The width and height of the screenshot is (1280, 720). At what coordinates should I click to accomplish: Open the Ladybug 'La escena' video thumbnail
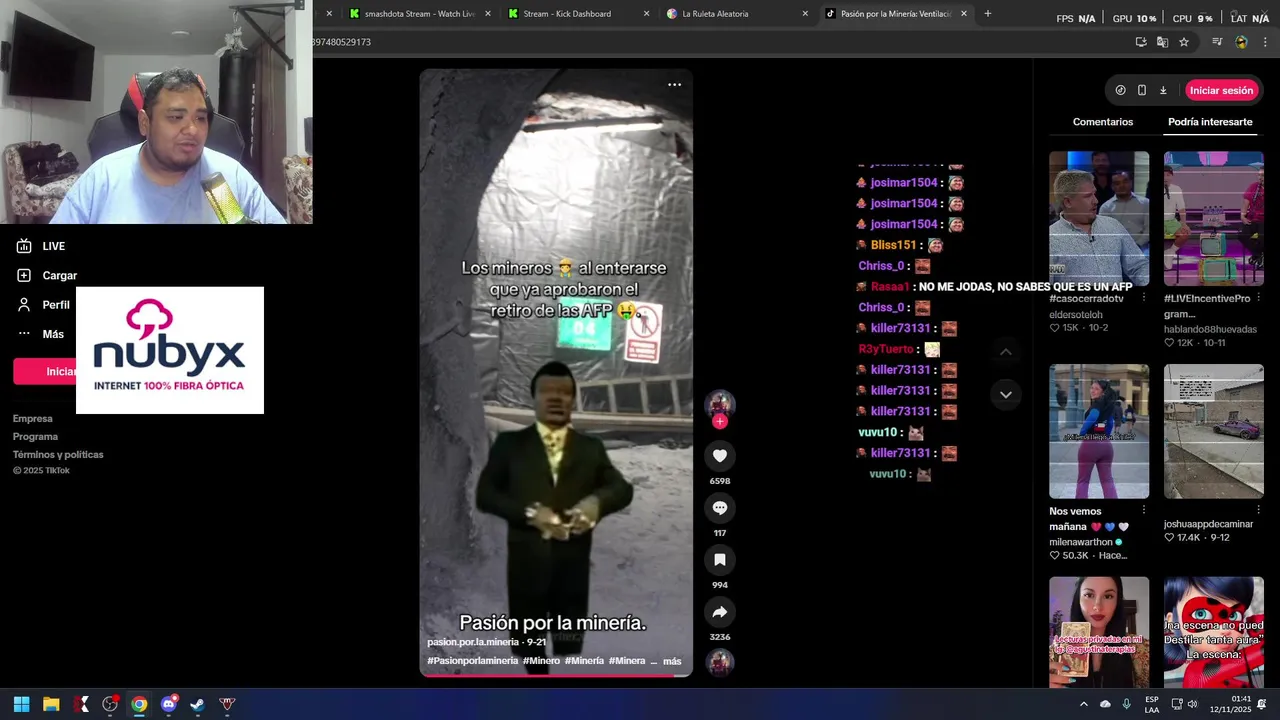point(1213,632)
